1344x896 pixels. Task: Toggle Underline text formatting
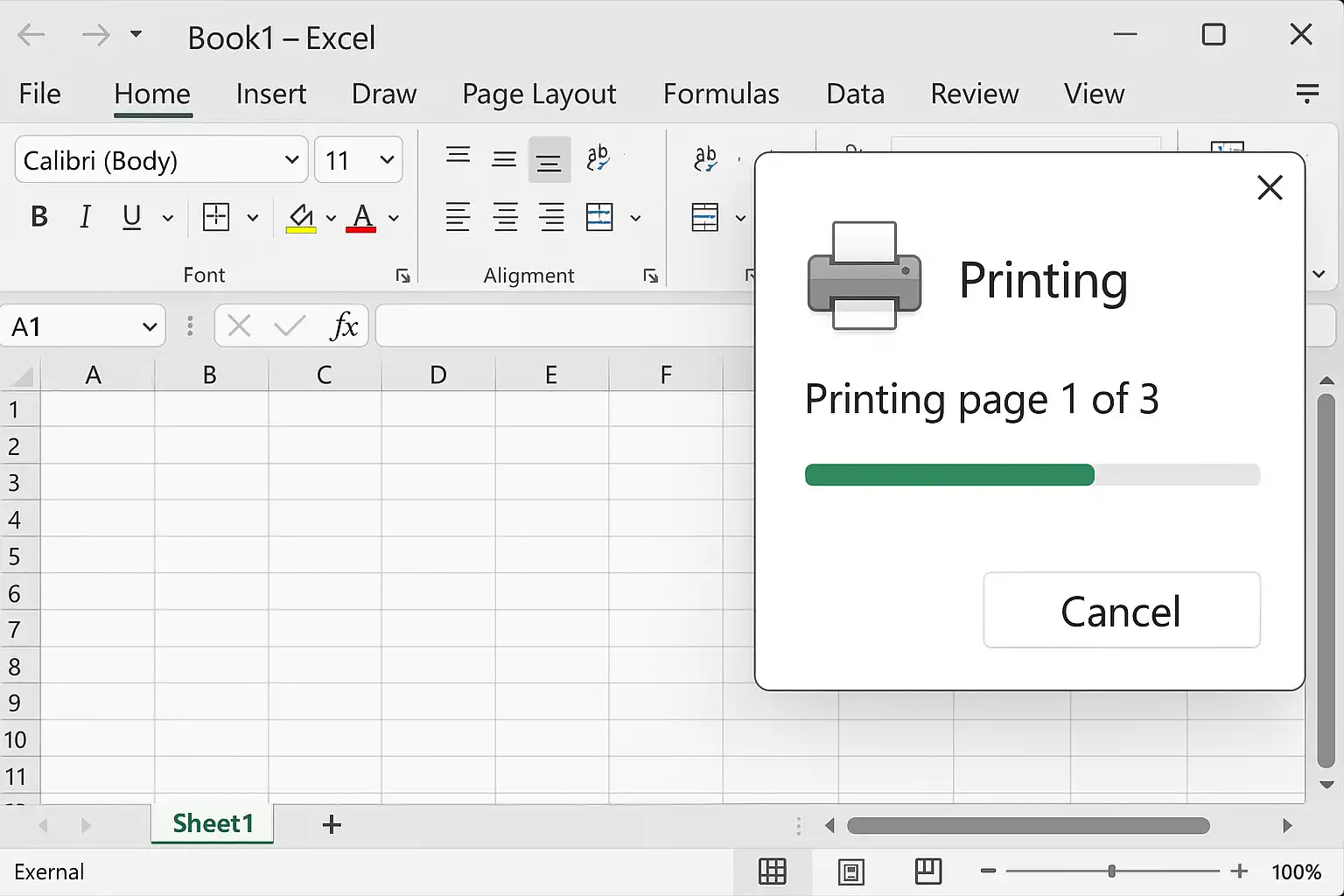(132, 217)
